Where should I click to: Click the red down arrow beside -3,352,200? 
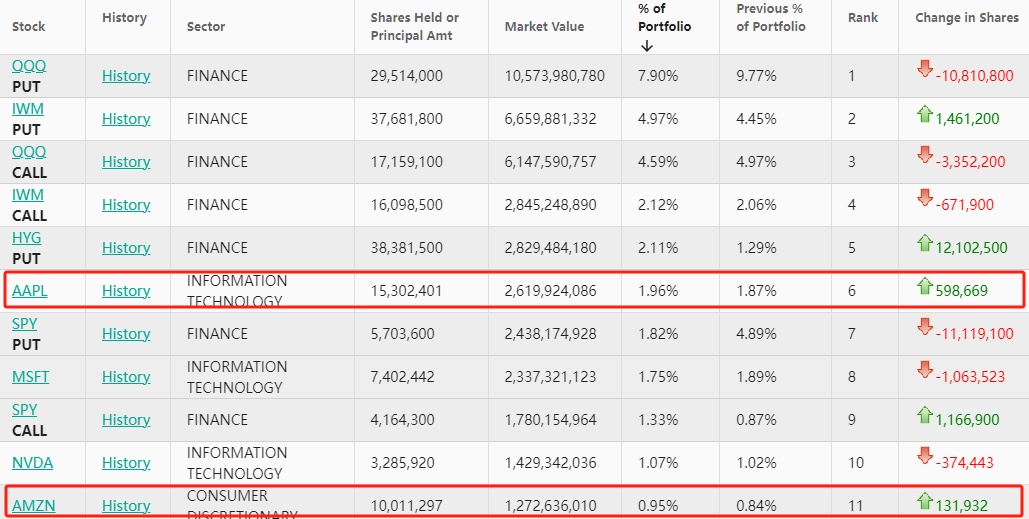click(924, 155)
